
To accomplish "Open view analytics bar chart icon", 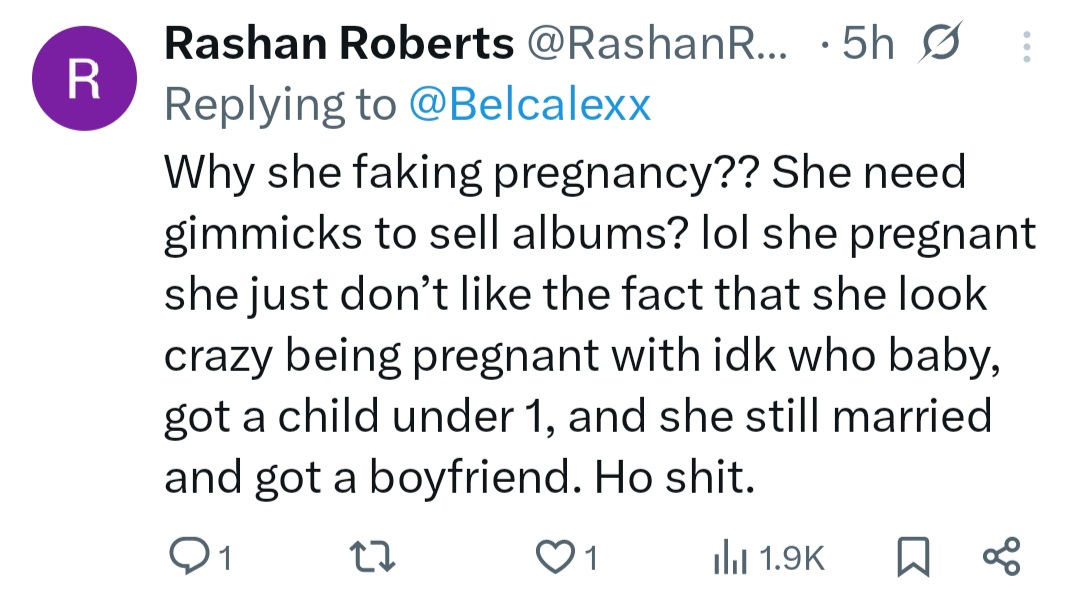I will click(728, 556).
